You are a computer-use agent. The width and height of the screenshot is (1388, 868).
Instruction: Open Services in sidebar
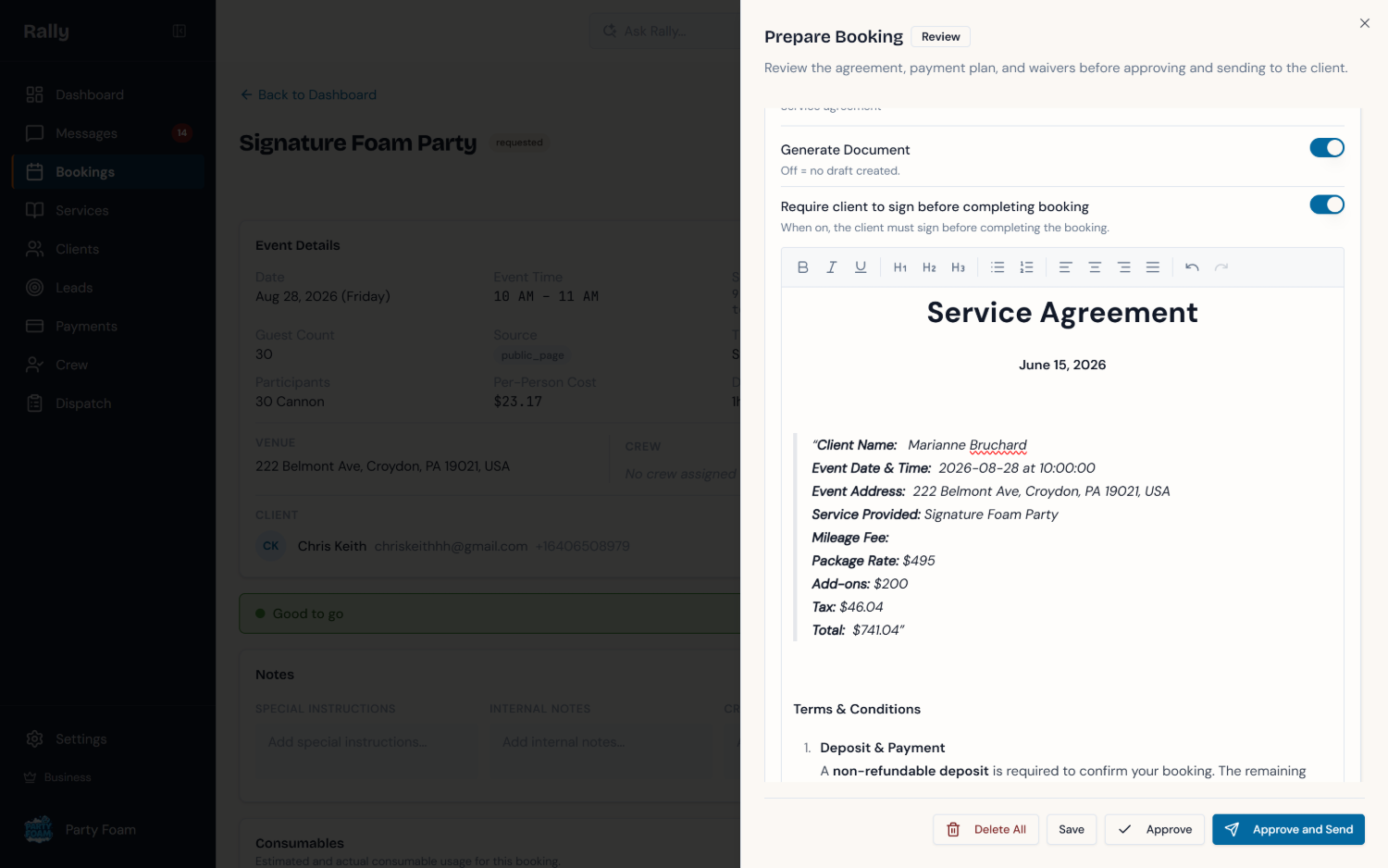[x=108, y=210]
